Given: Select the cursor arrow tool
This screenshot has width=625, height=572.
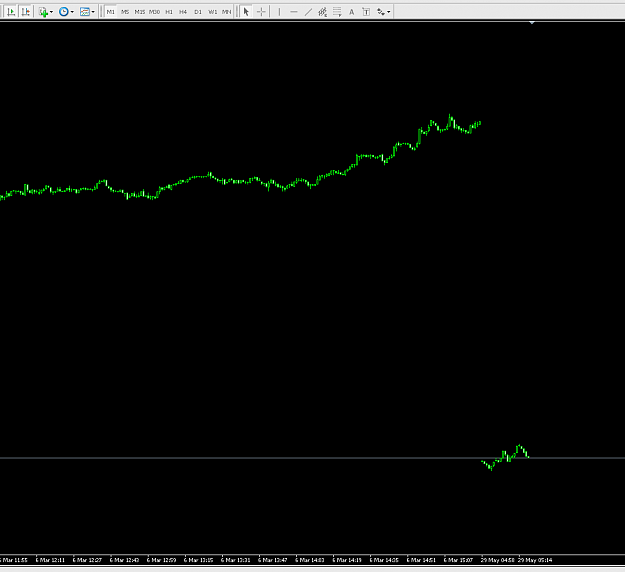Looking at the screenshot, I should point(246,12).
